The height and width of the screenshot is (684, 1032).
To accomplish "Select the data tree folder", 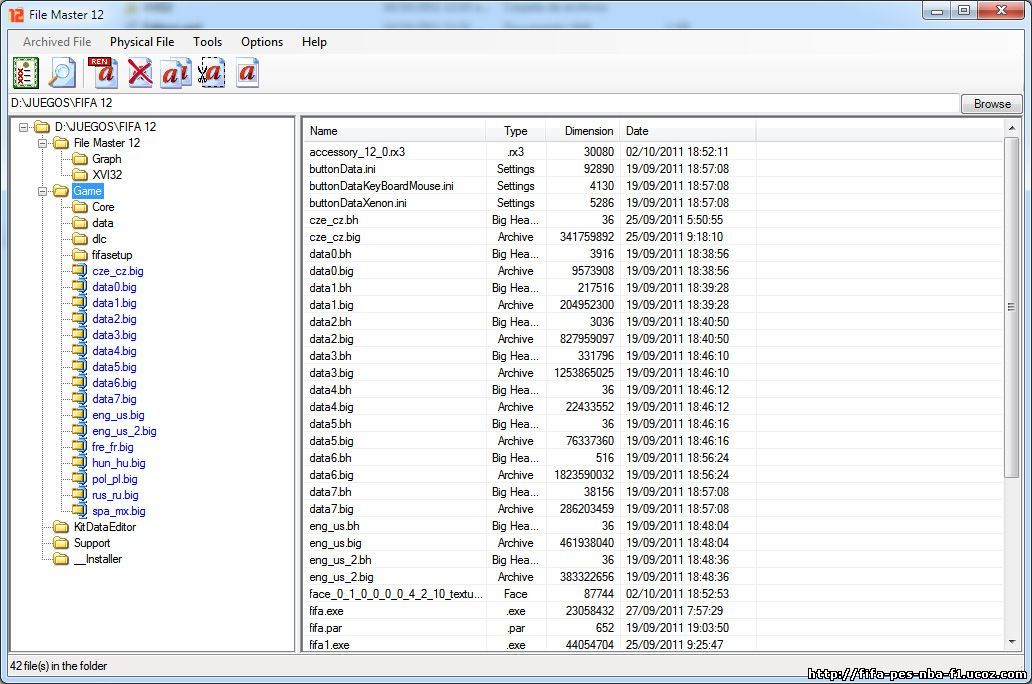I will coord(103,223).
